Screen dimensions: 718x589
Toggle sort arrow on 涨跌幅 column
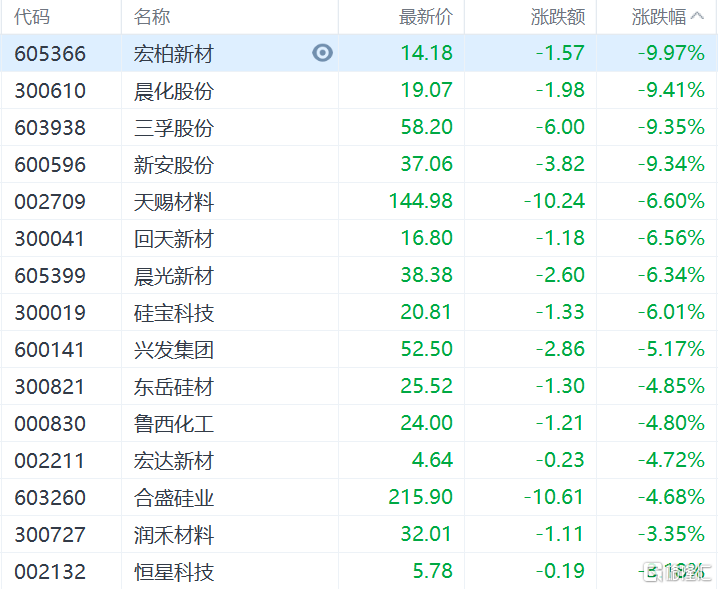698,17
